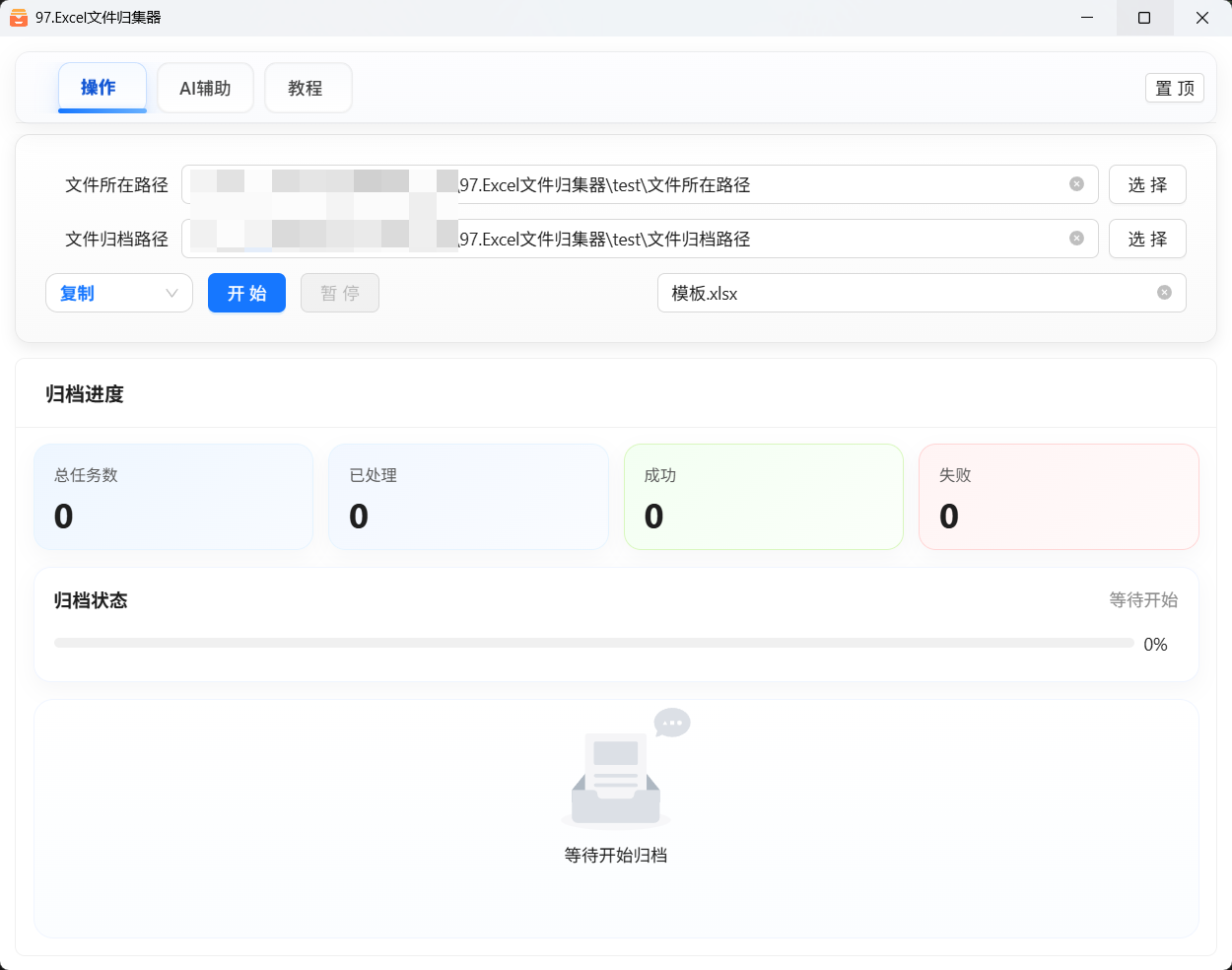Click the clear icon in the 模板.xlsx field
The height and width of the screenshot is (970, 1232).
1164,293
